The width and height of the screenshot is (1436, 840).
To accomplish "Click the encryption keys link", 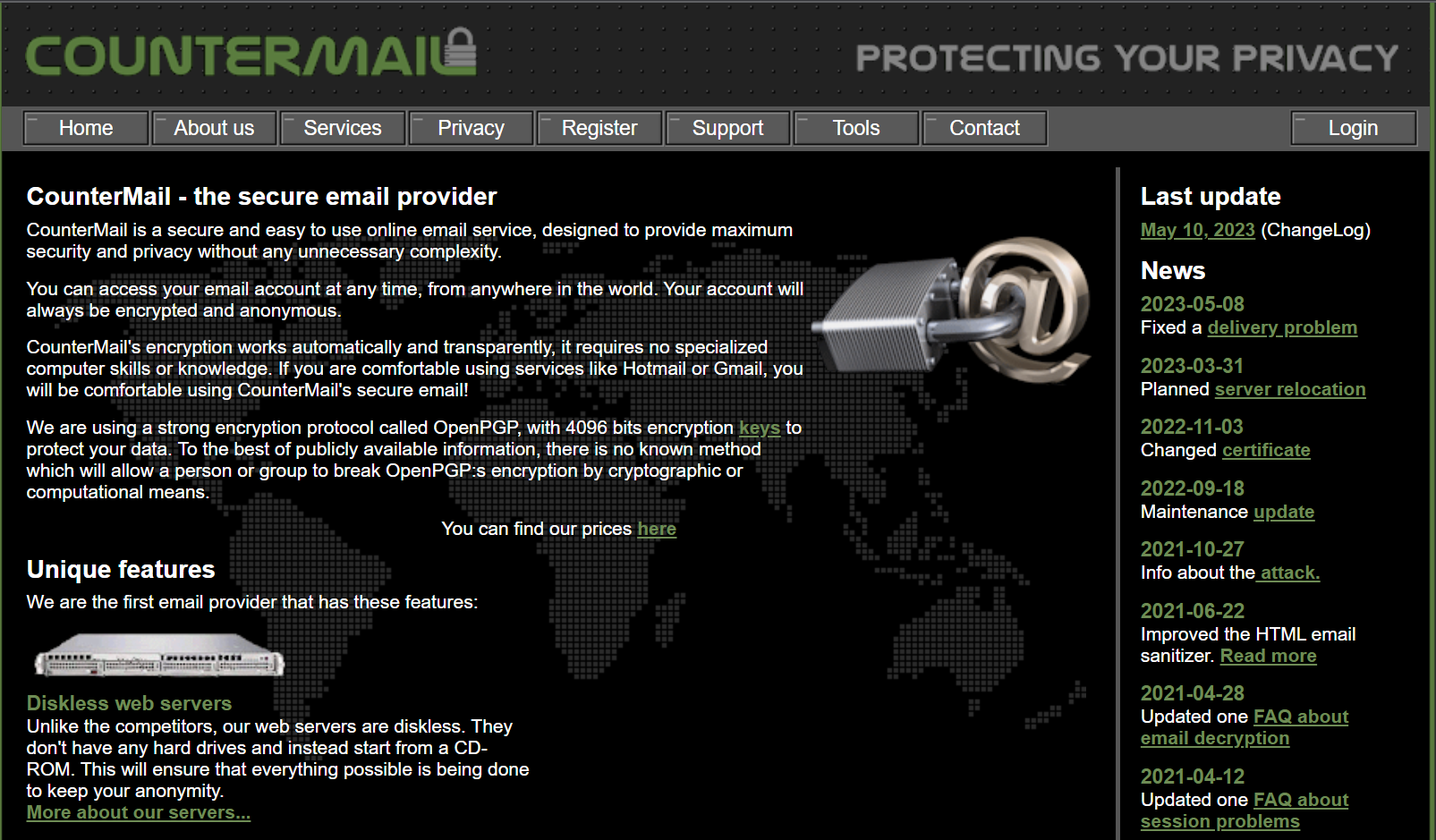I will (760, 428).
